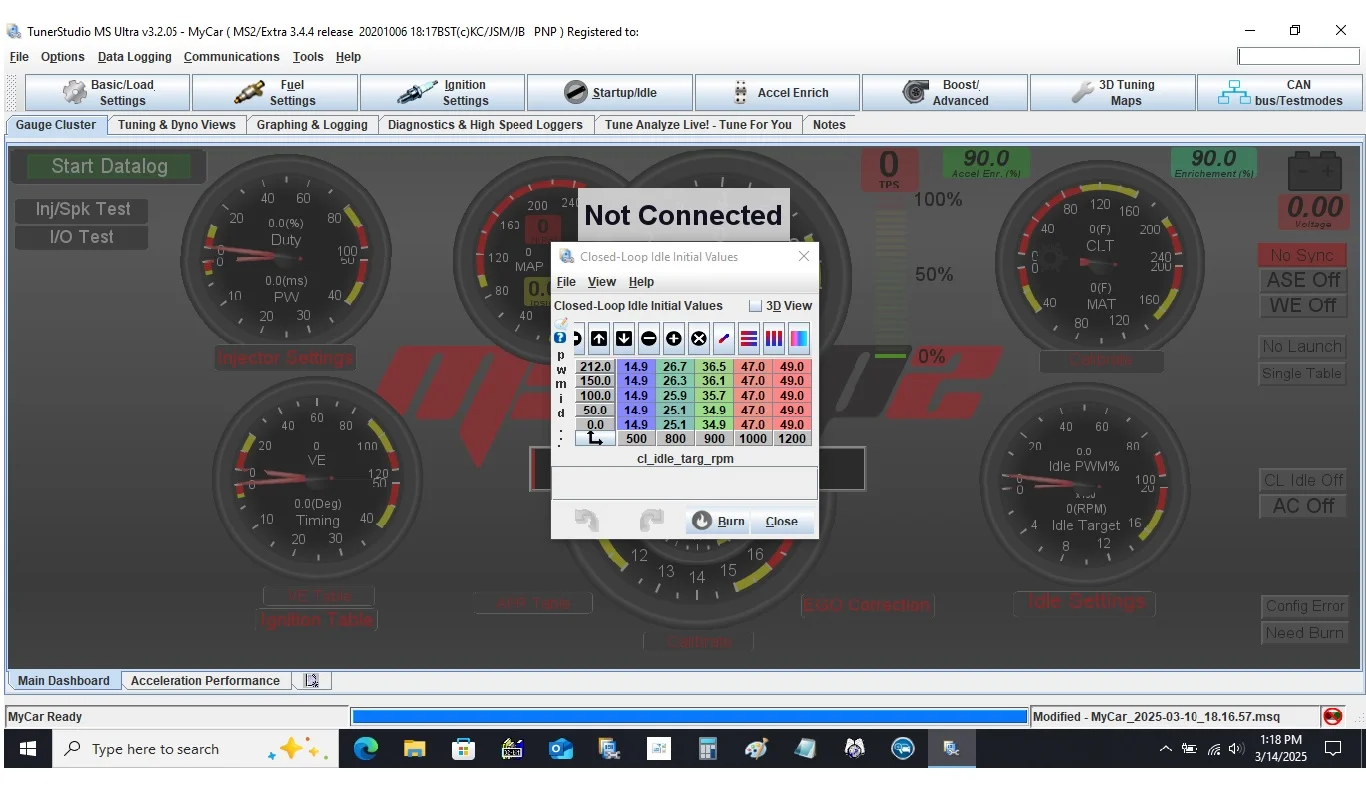This screenshot has width=1366, height=807.
Task: Click the small icon beside Acceleration Performance tab
Action: [312, 681]
